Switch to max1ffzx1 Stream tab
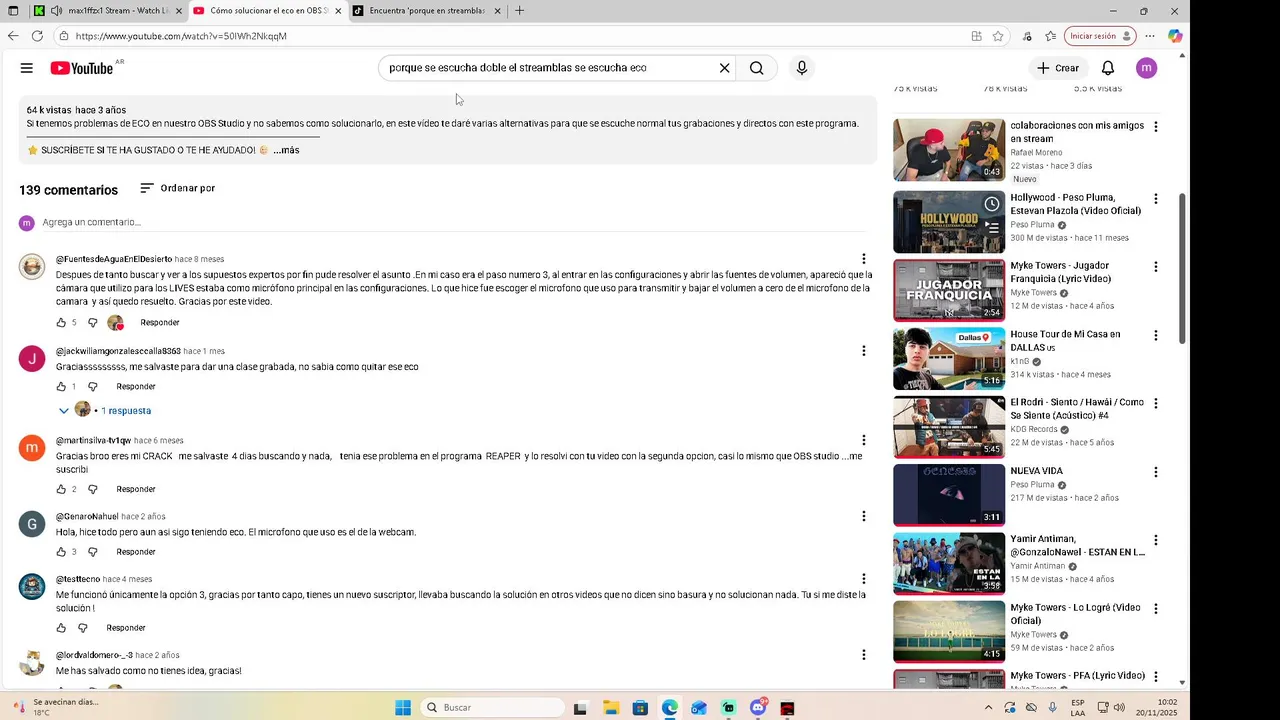The height and width of the screenshot is (720, 1280). 108,11
